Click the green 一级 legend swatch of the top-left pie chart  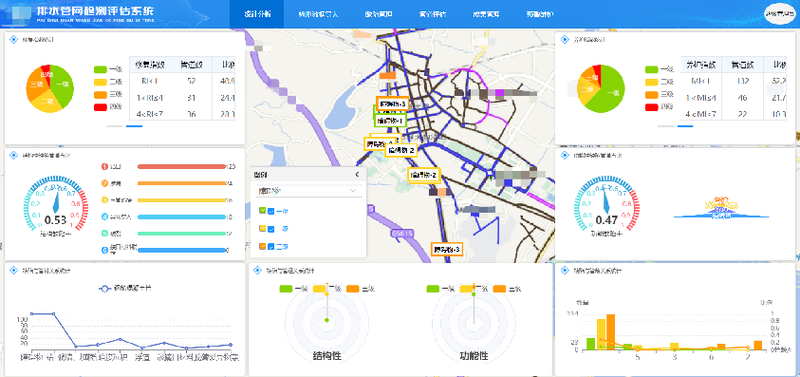click(101, 69)
